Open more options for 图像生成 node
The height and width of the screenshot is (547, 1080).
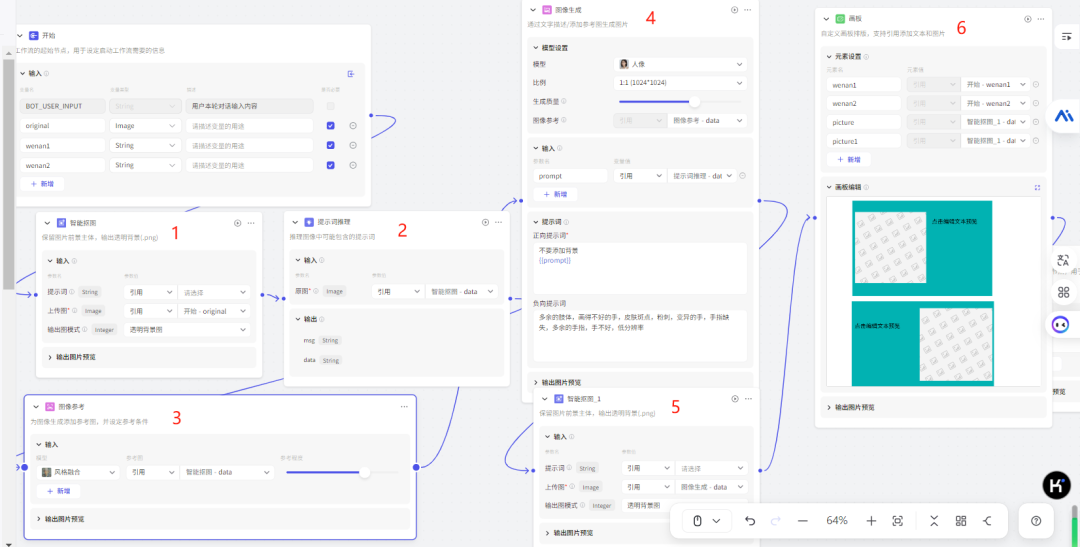[x=747, y=10]
